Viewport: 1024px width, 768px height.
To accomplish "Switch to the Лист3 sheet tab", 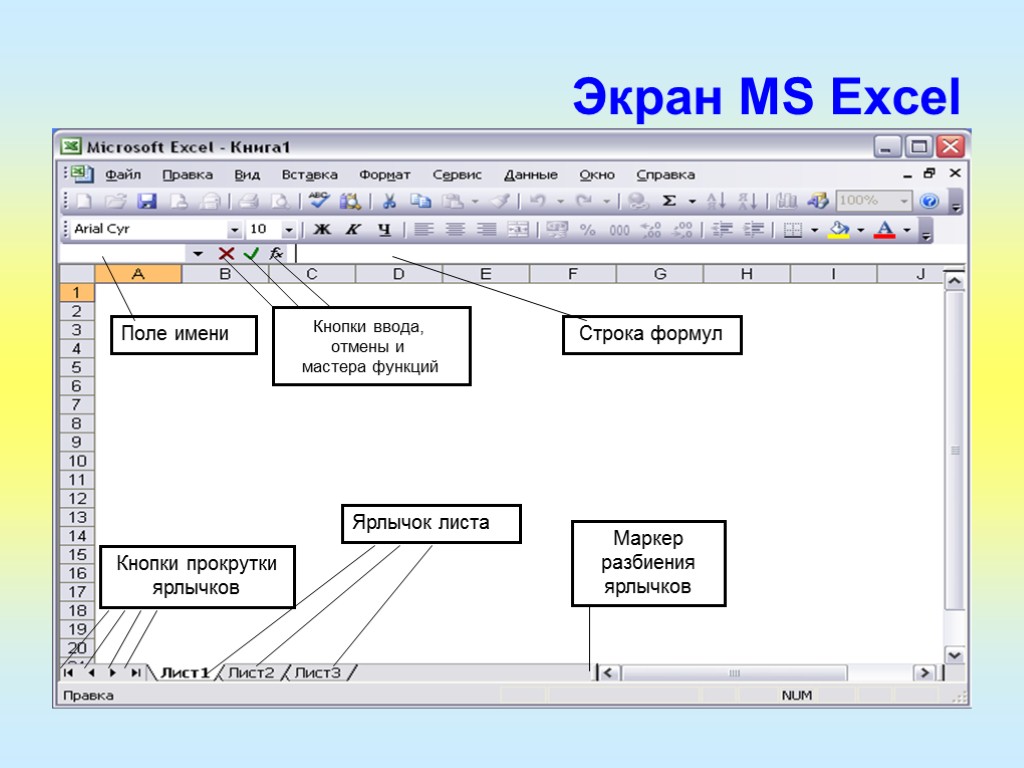I will 317,673.
